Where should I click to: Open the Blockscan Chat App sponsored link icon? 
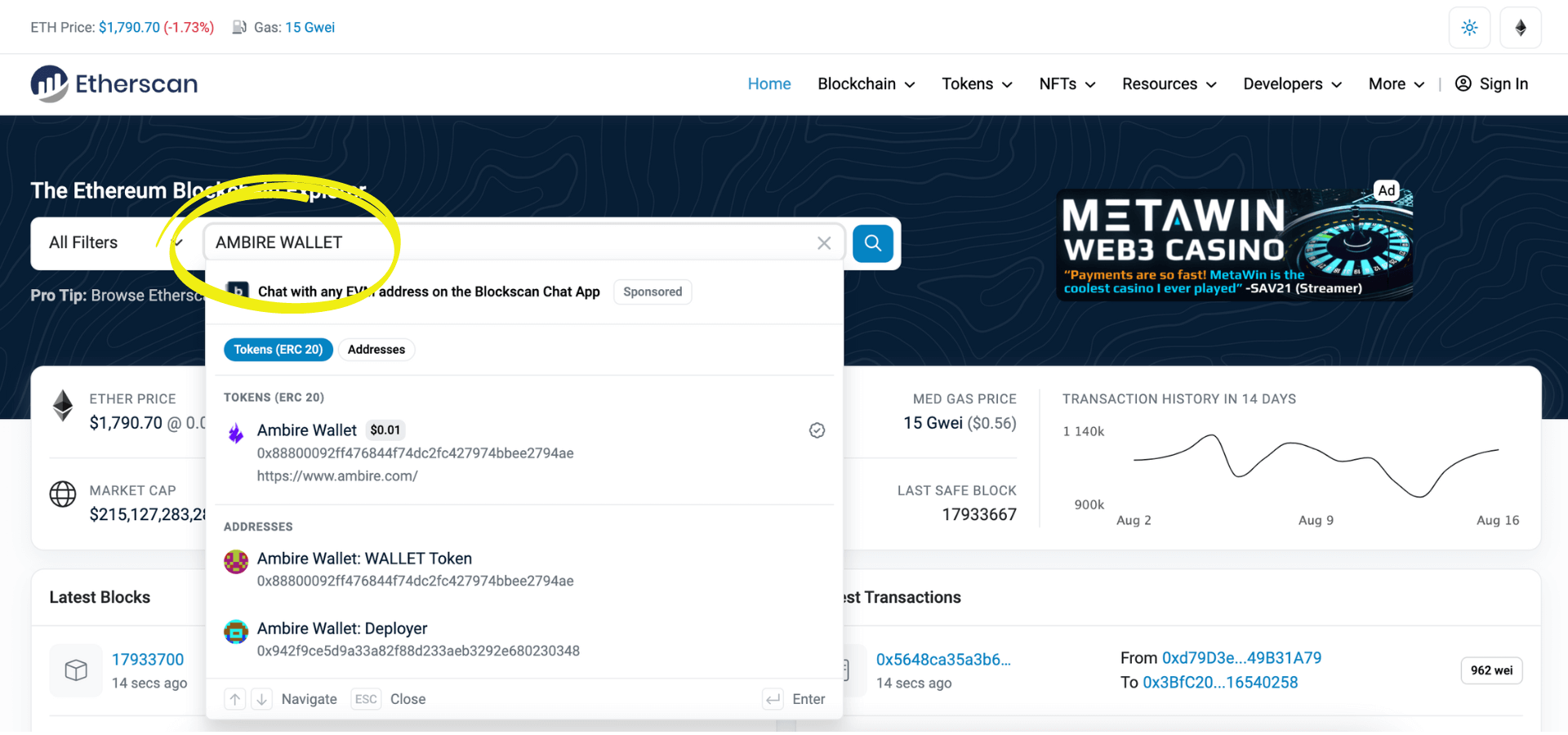(237, 292)
